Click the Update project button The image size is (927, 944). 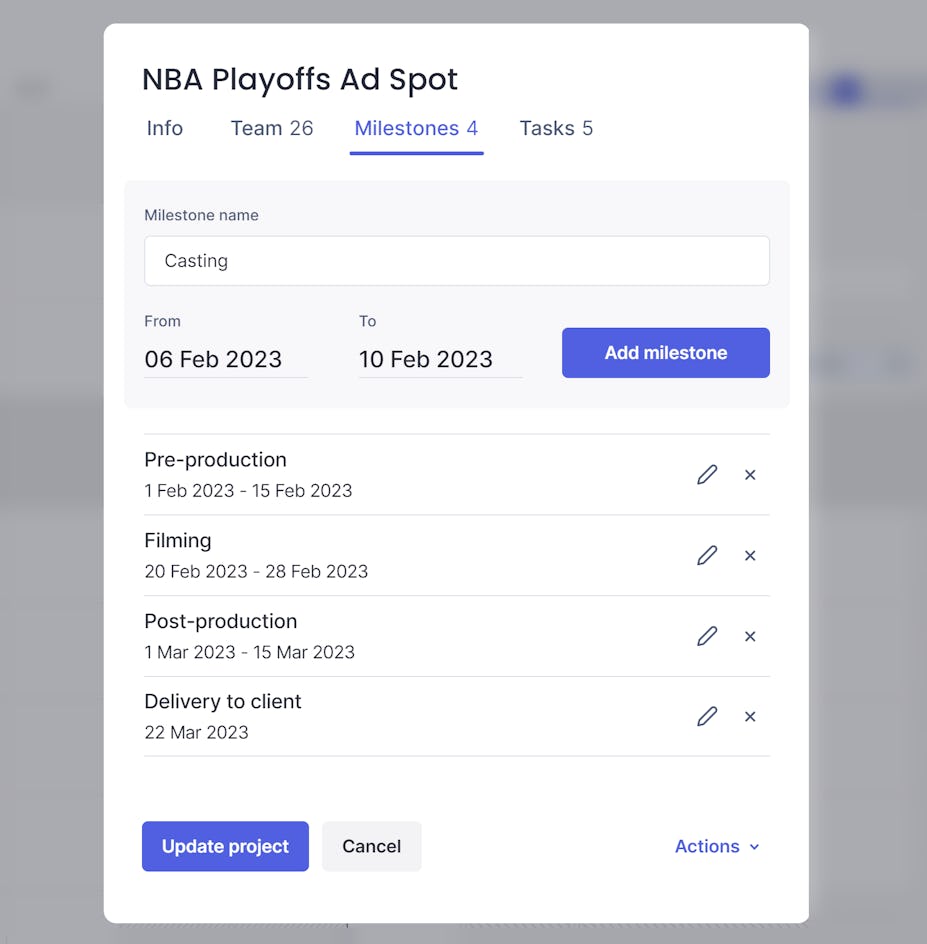pos(225,846)
